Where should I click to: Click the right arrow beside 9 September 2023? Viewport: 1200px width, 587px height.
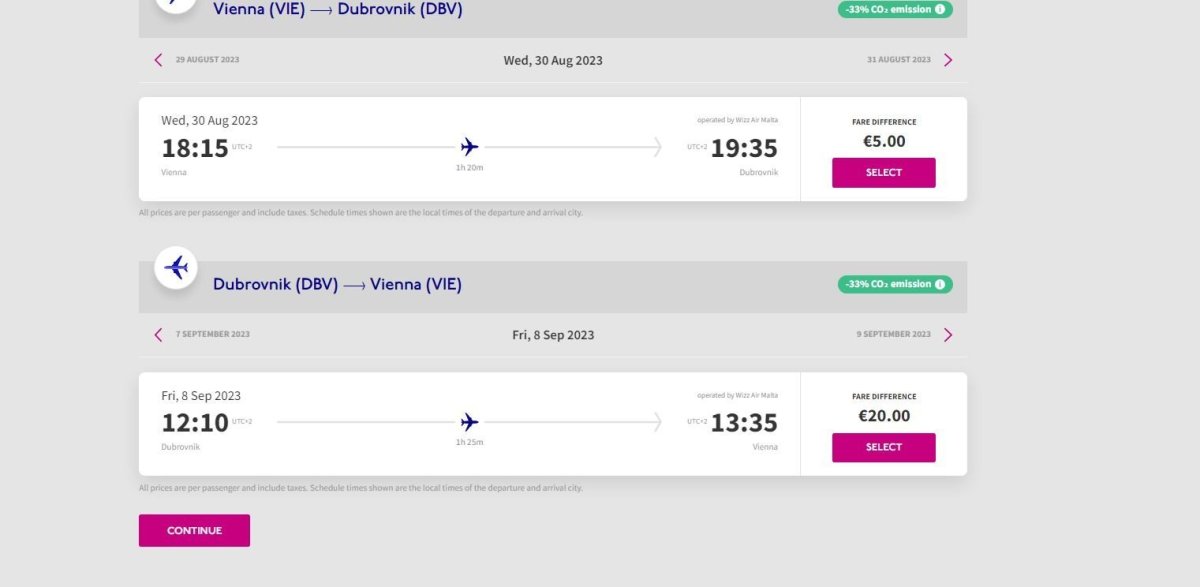(948, 335)
